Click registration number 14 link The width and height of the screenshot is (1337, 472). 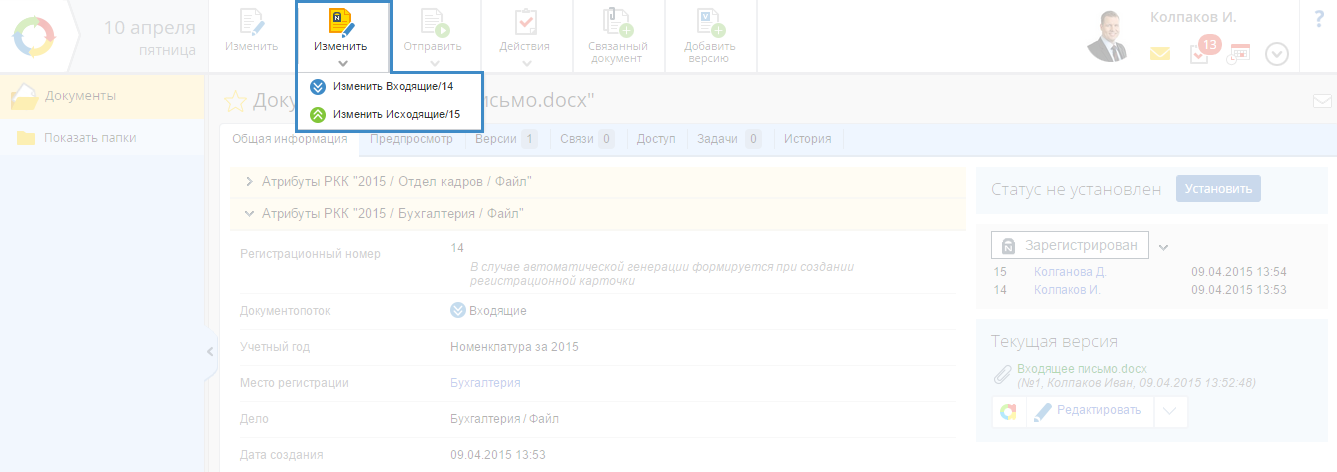click(457, 247)
